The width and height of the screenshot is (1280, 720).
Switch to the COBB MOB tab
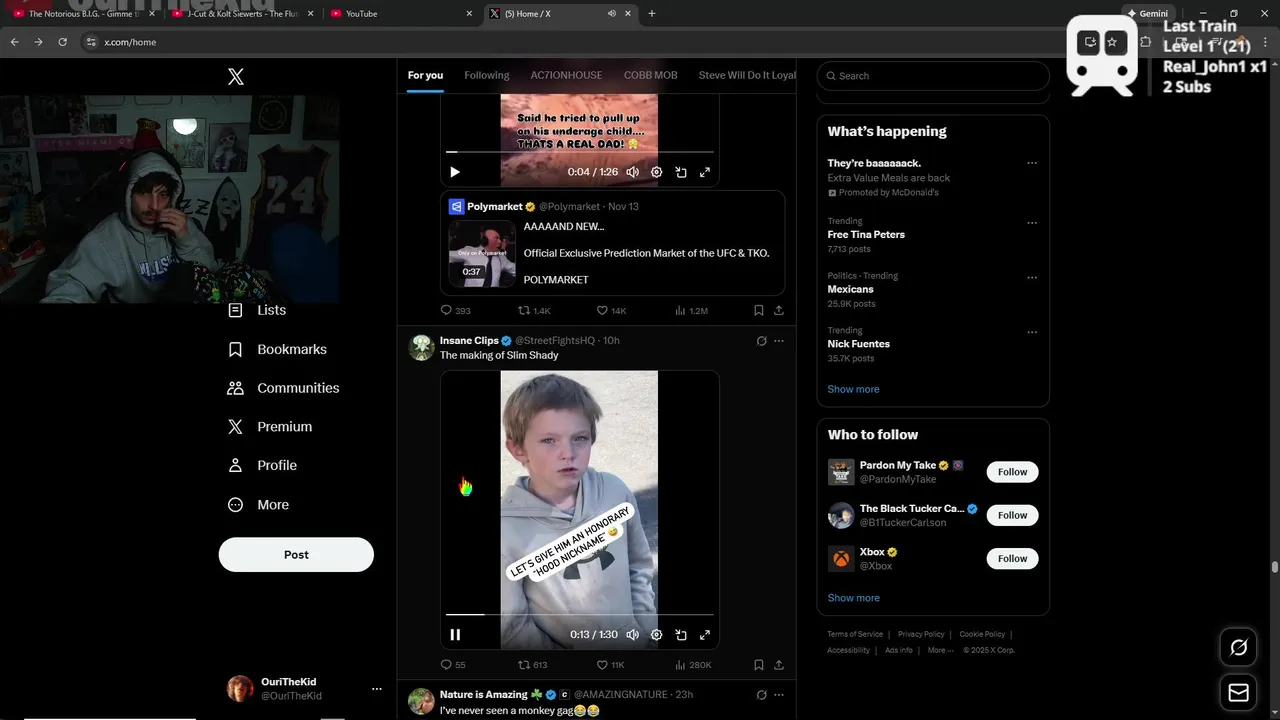(x=651, y=75)
